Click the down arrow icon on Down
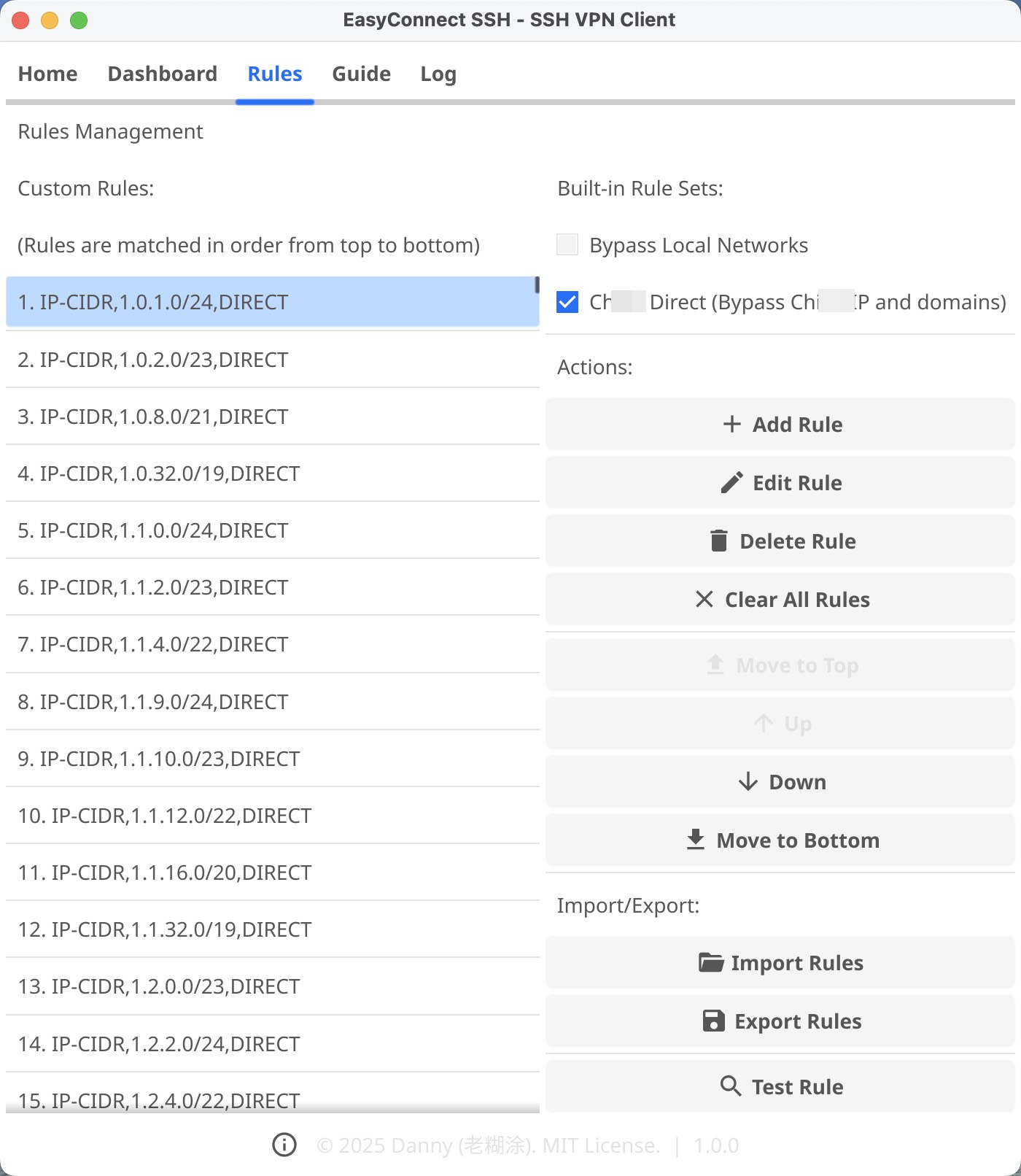This screenshot has height=1176, width=1021. tap(748, 781)
